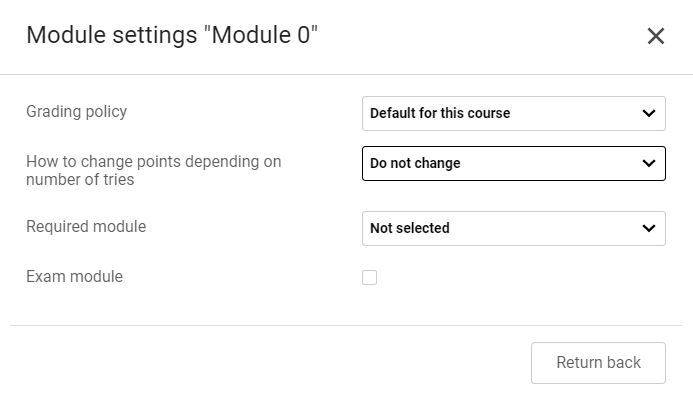Image resolution: width=693 pixels, height=401 pixels.
Task: Click the "Do not change" value text
Action: pos(415,163)
